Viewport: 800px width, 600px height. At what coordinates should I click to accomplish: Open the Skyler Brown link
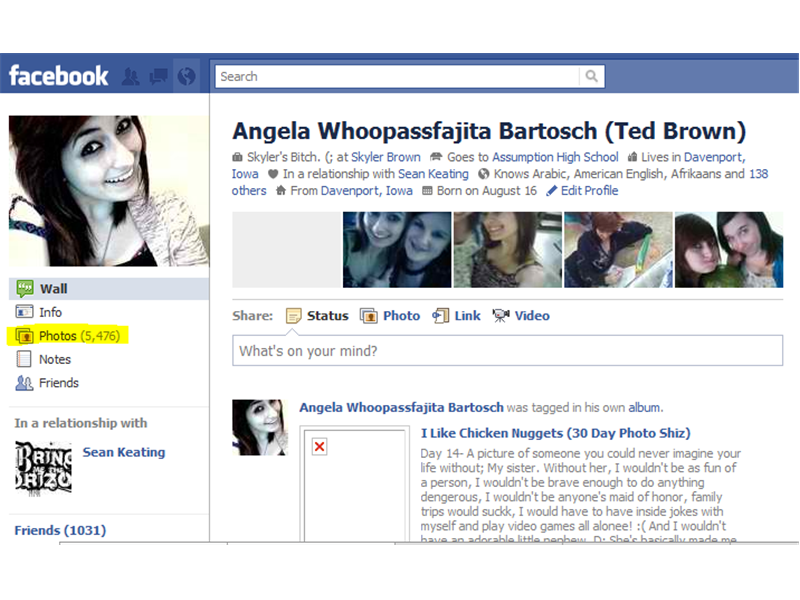tap(386, 157)
